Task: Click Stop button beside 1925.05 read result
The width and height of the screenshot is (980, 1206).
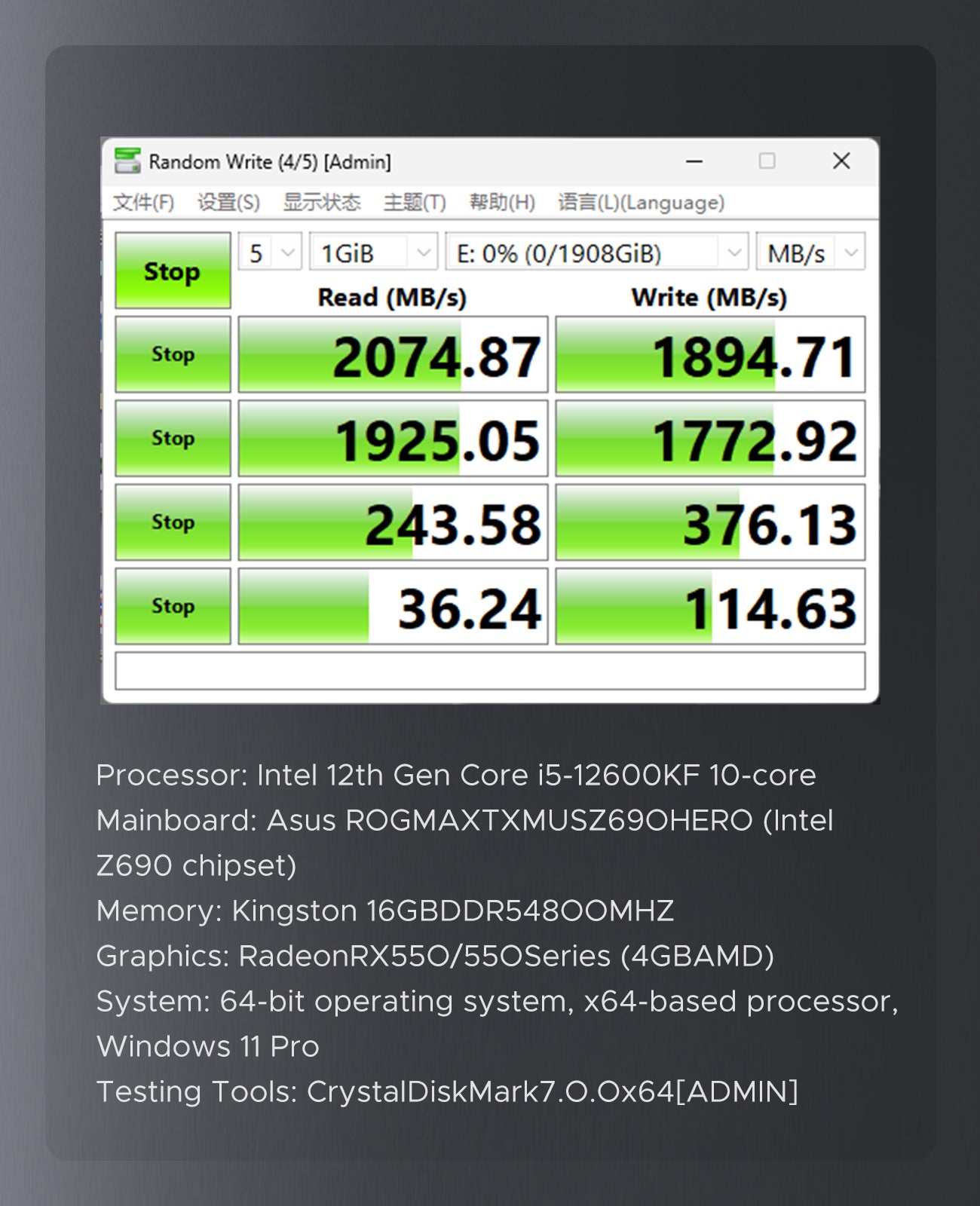Action: click(x=173, y=438)
